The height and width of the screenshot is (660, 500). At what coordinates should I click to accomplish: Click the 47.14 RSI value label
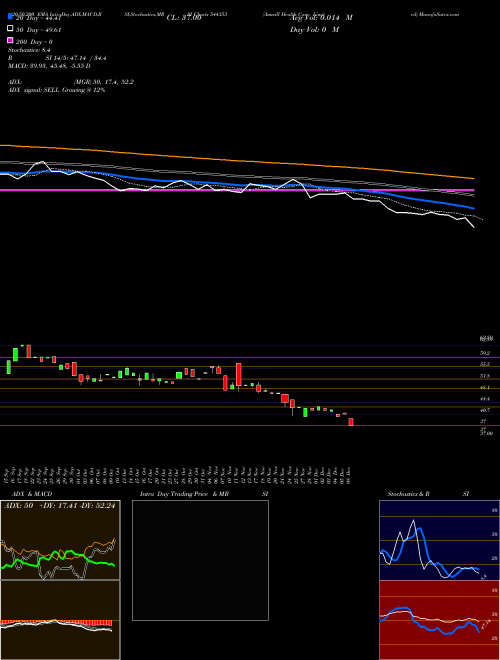tap(486, 624)
